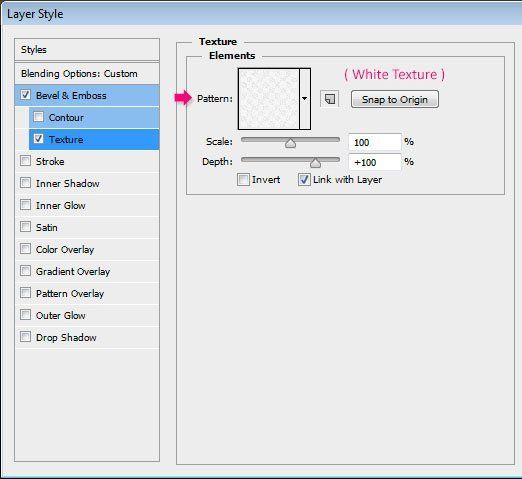Enable the Stroke checkbox

click(26, 161)
